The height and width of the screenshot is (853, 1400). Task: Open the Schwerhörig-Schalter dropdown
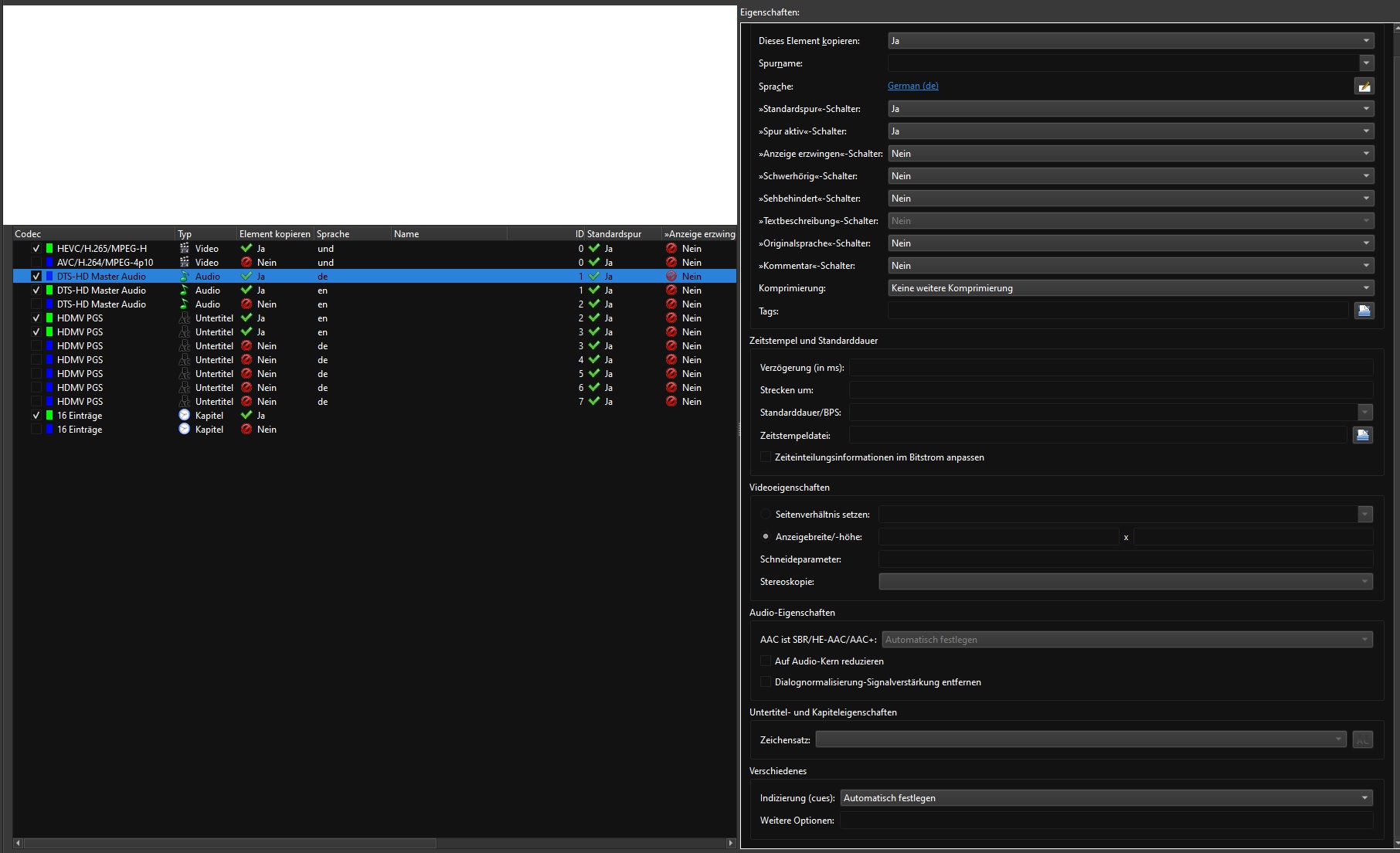[x=1130, y=176]
